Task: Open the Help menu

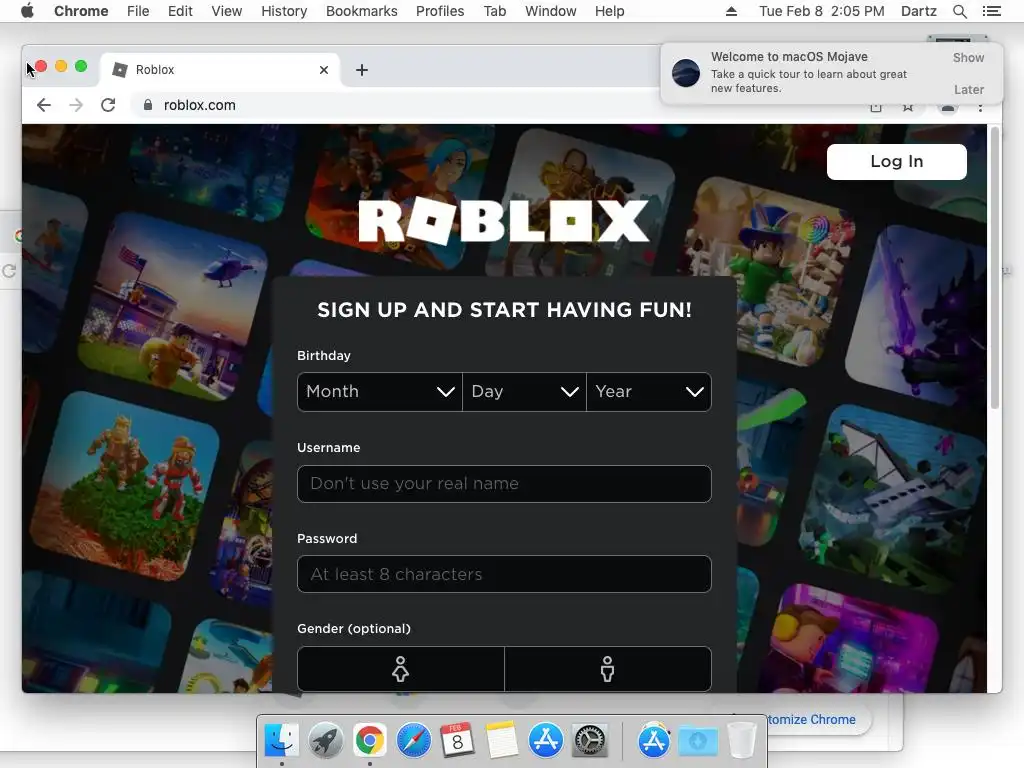Action: (609, 11)
